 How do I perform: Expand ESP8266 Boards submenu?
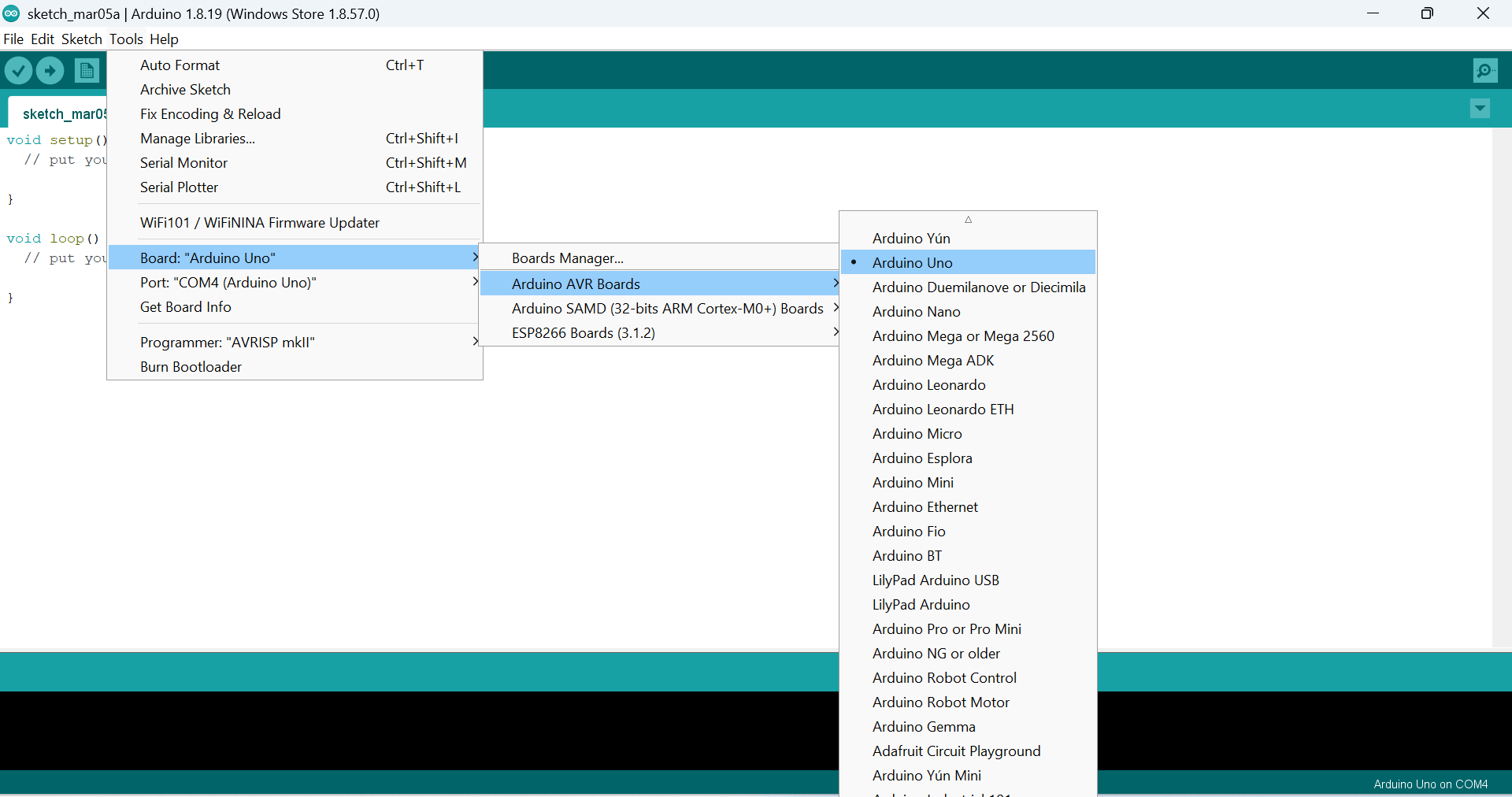584,332
